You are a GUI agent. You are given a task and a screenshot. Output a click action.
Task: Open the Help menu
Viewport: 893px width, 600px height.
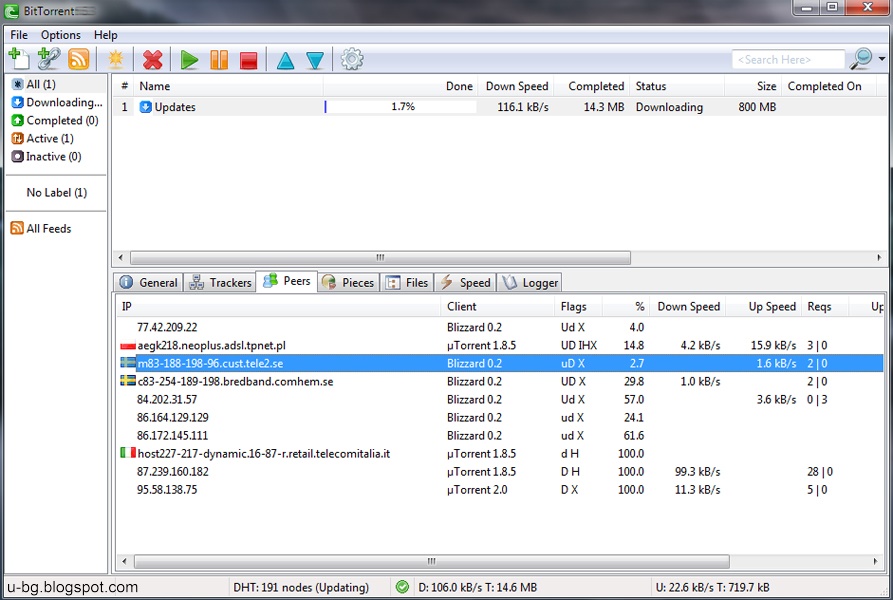click(105, 35)
